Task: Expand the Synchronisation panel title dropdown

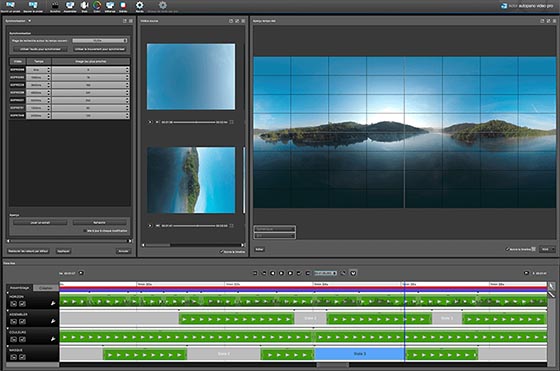Action: click(x=30, y=21)
